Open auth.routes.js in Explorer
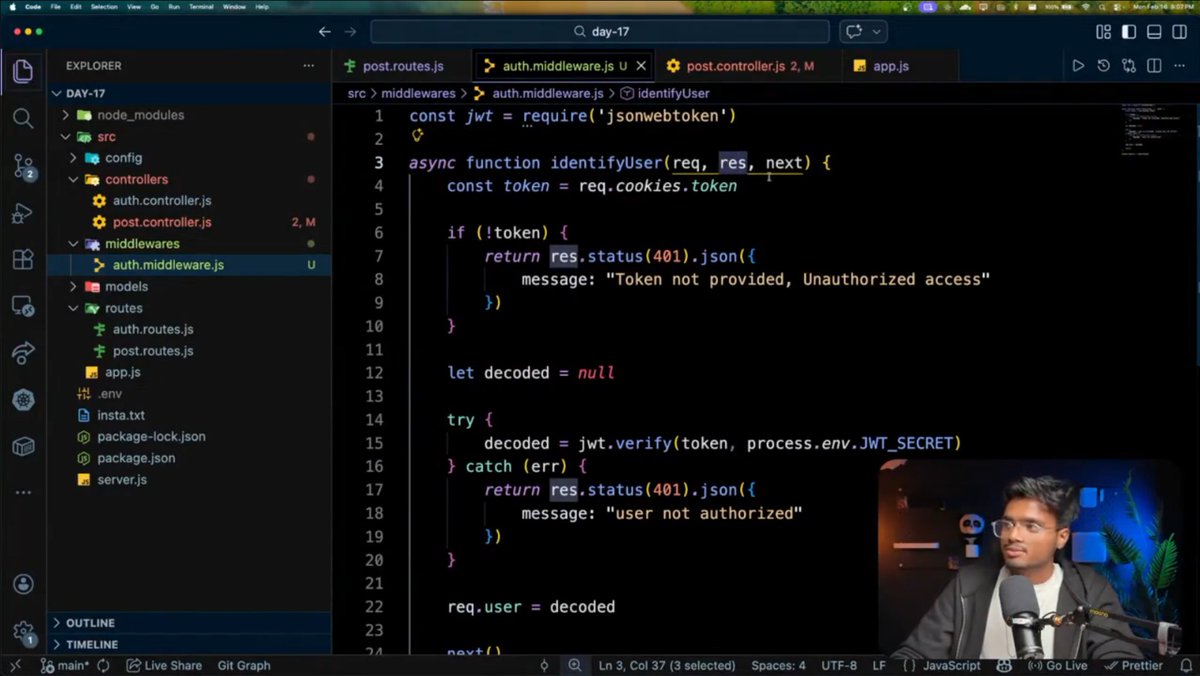The height and width of the screenshot is (676, 1200). point(153,329)
